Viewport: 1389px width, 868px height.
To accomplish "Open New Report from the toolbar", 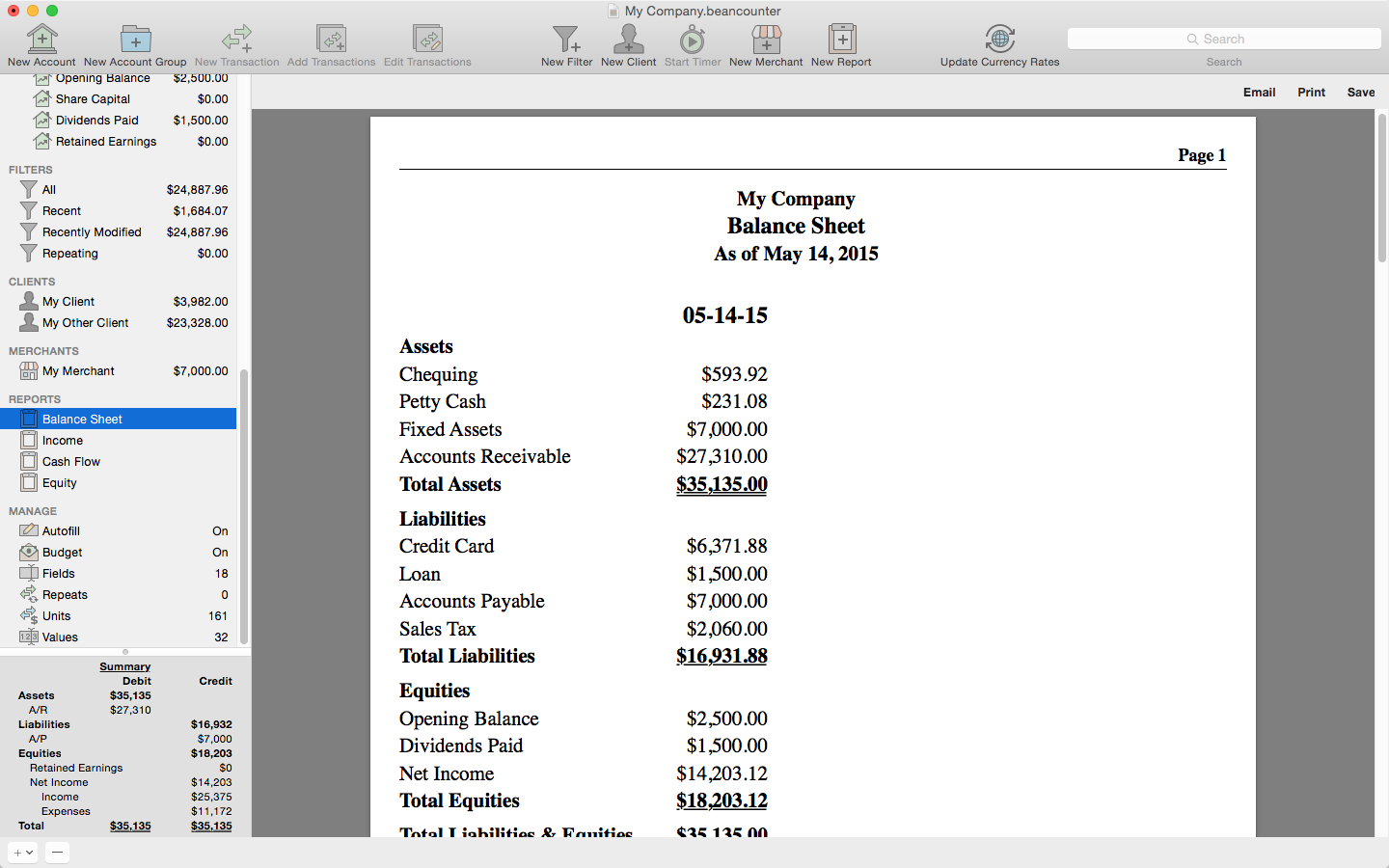I will 841,40.
